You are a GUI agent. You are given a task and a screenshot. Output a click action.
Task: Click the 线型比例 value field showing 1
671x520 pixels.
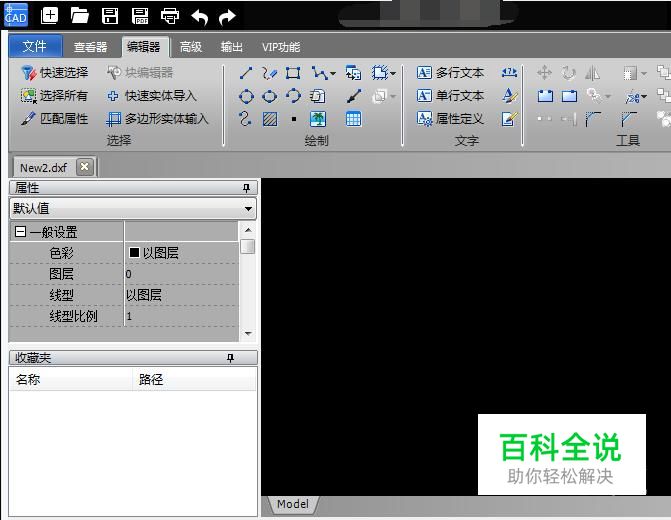coord(181,316)
